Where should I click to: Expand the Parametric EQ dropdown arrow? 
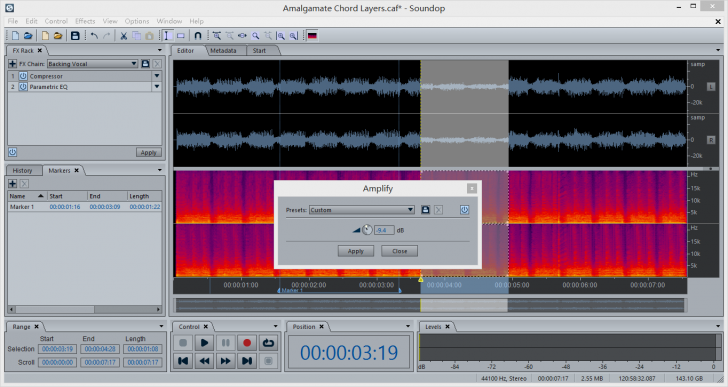point(156,87)
